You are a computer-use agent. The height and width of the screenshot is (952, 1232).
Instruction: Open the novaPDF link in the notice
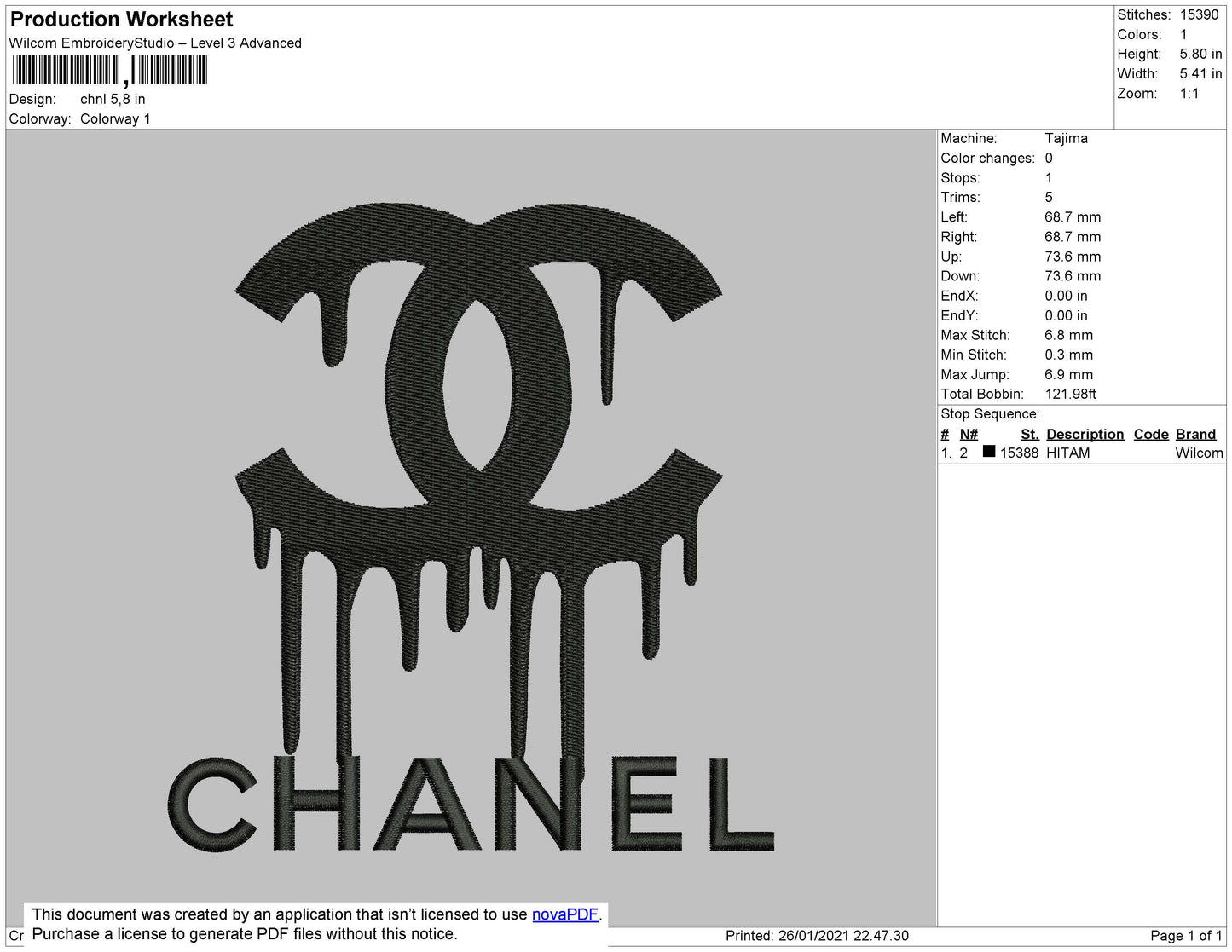(566, 914)
